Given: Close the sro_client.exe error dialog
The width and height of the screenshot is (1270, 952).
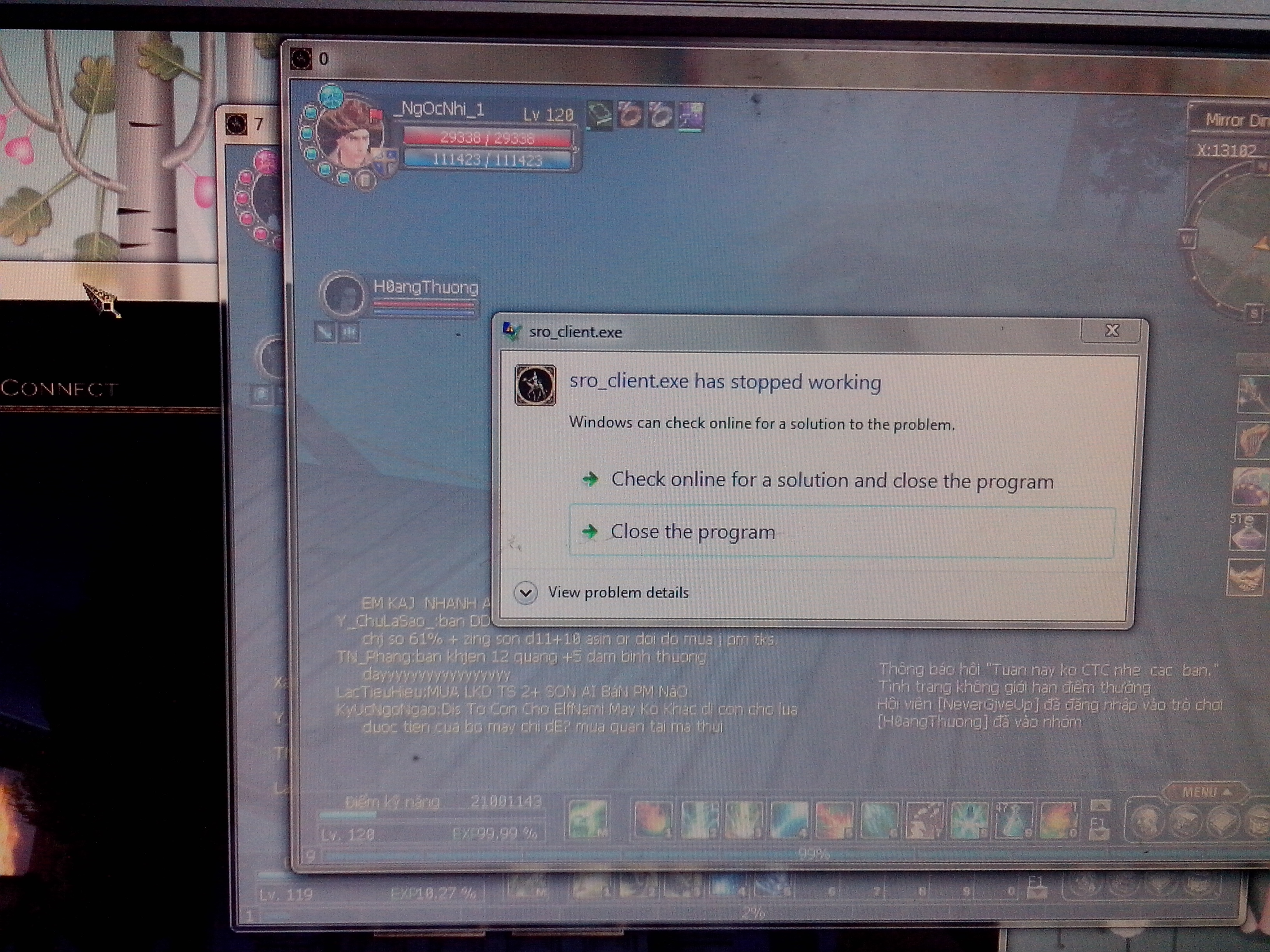Looking at the screenshot, I should coord(1112,331).
